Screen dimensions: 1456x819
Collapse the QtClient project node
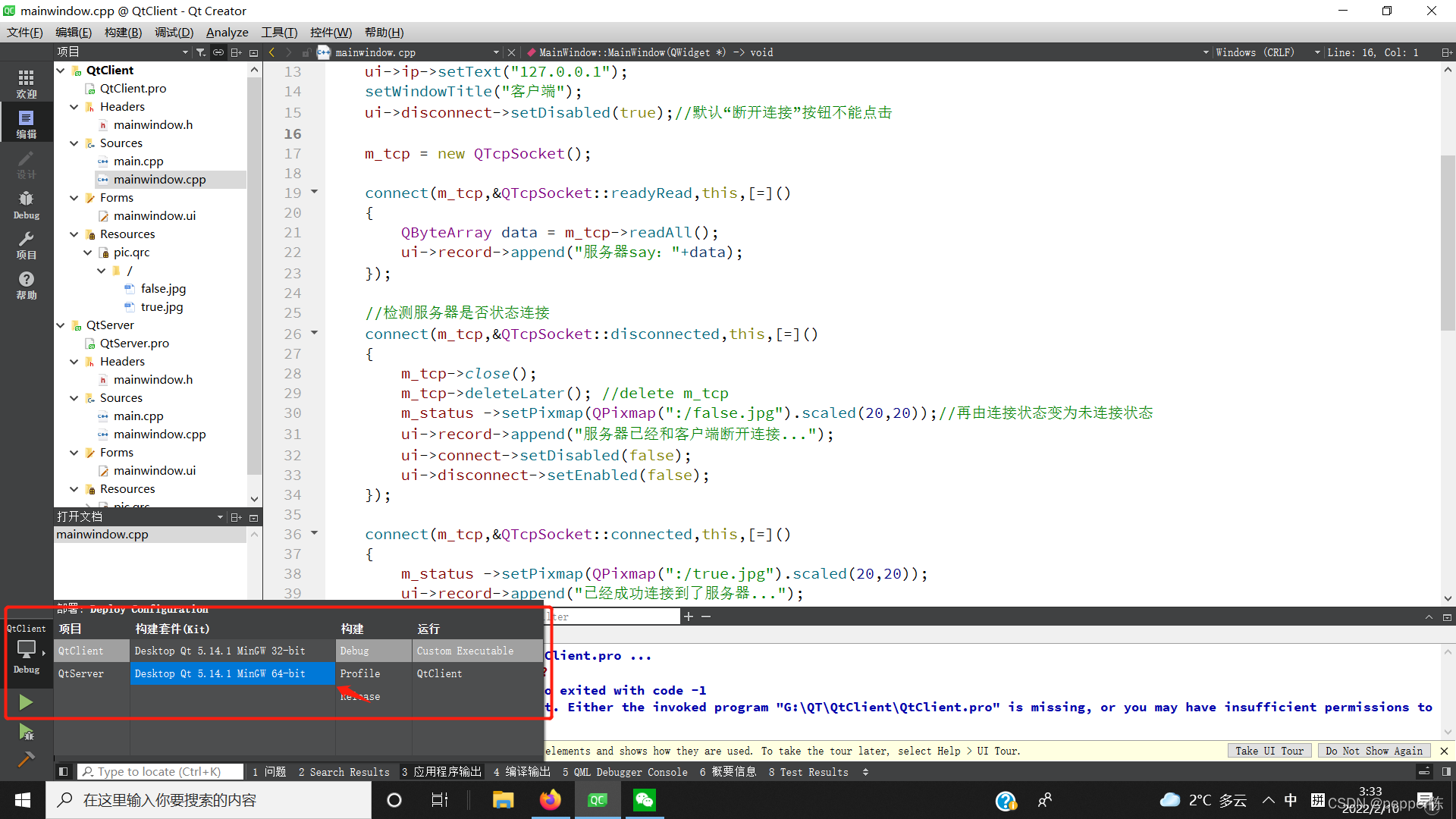tap(61, 71)
